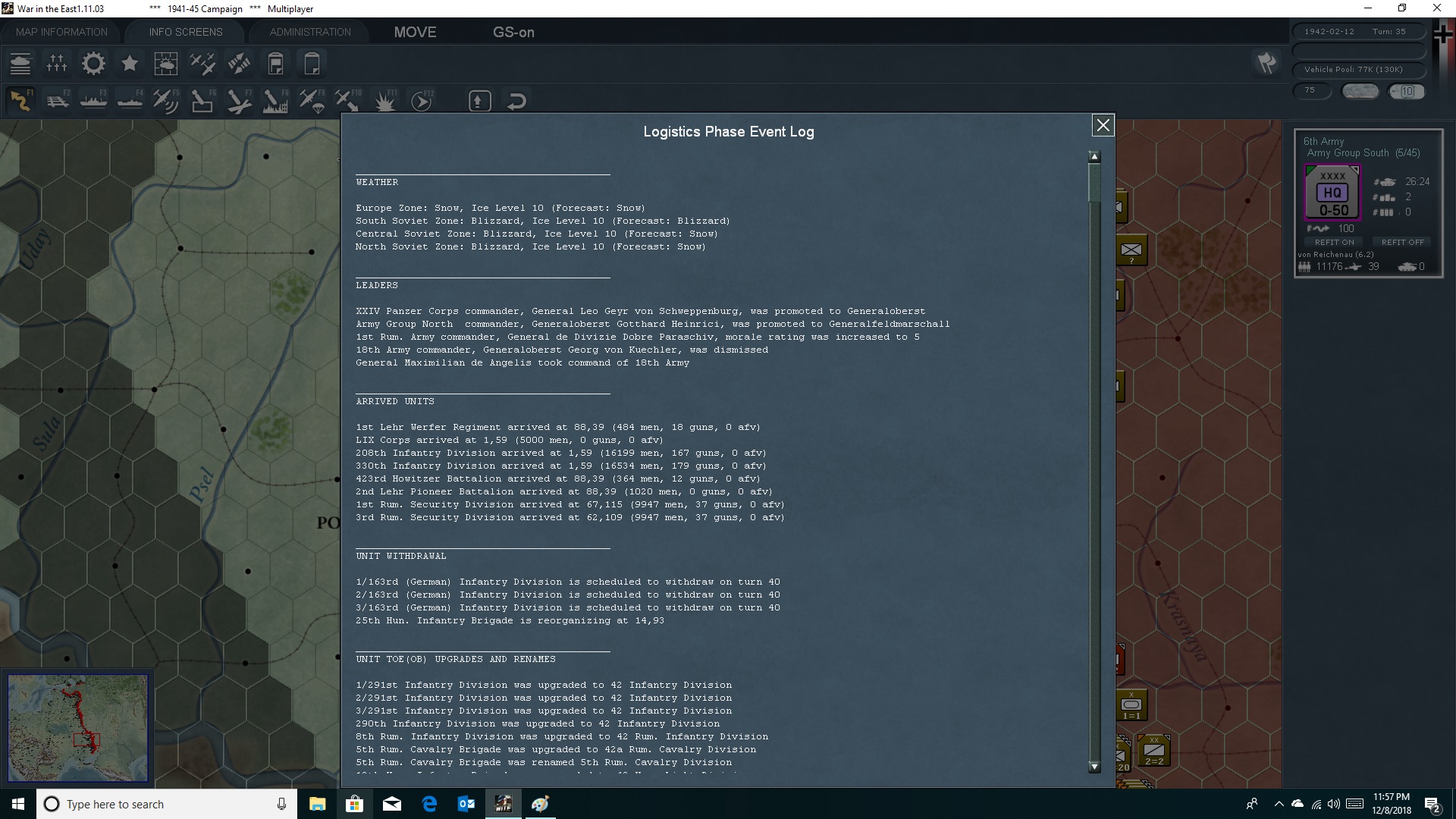Open the order of battle tank-list icon

point(20,64)
